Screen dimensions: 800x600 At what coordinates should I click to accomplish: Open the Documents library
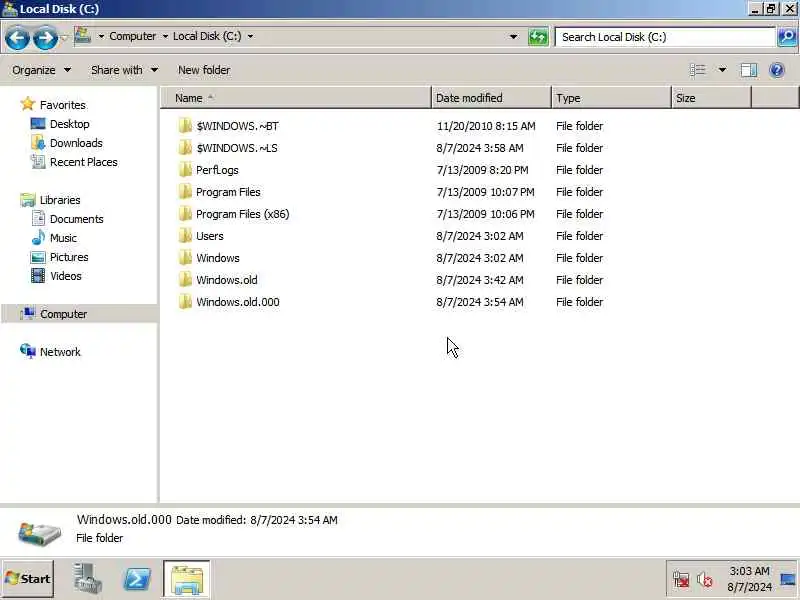pos(77,219)
